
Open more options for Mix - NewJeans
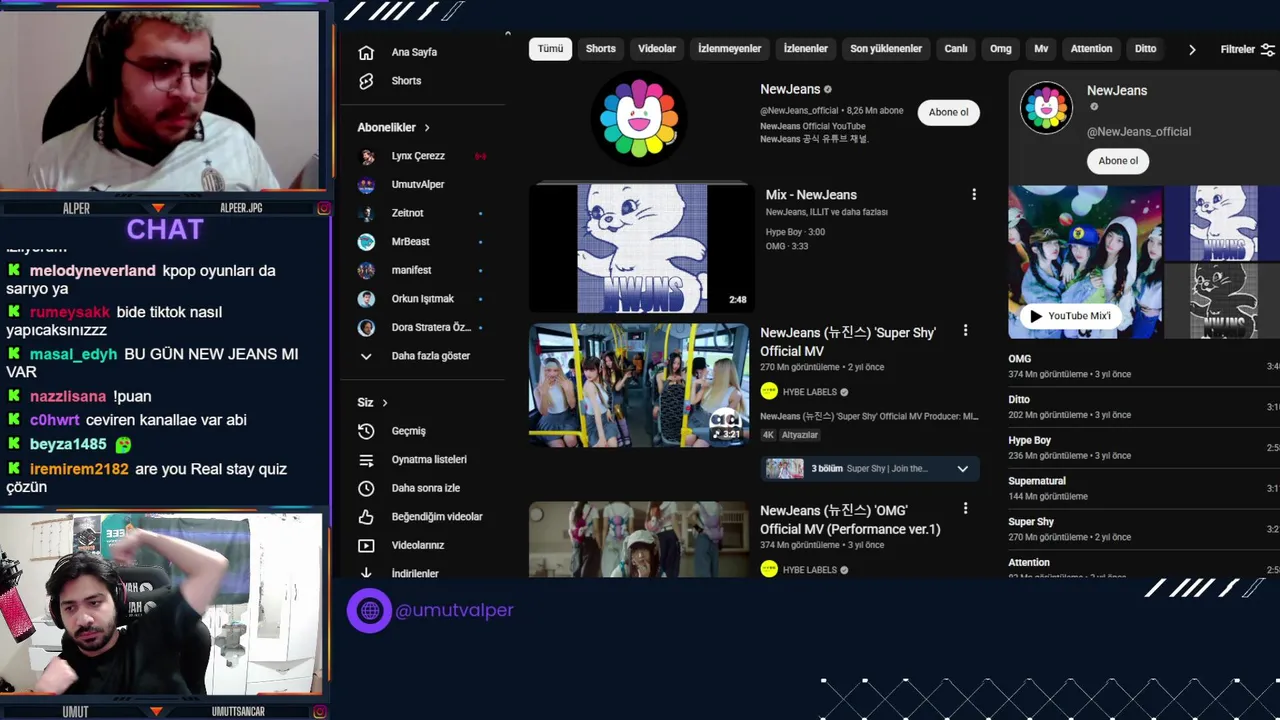(x=974, y=195)
